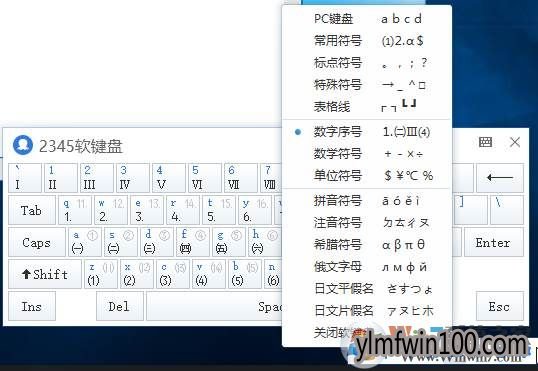The image size is (538, 371).
Task: Close the 2345软键盘 window
Action: [515, 142]
